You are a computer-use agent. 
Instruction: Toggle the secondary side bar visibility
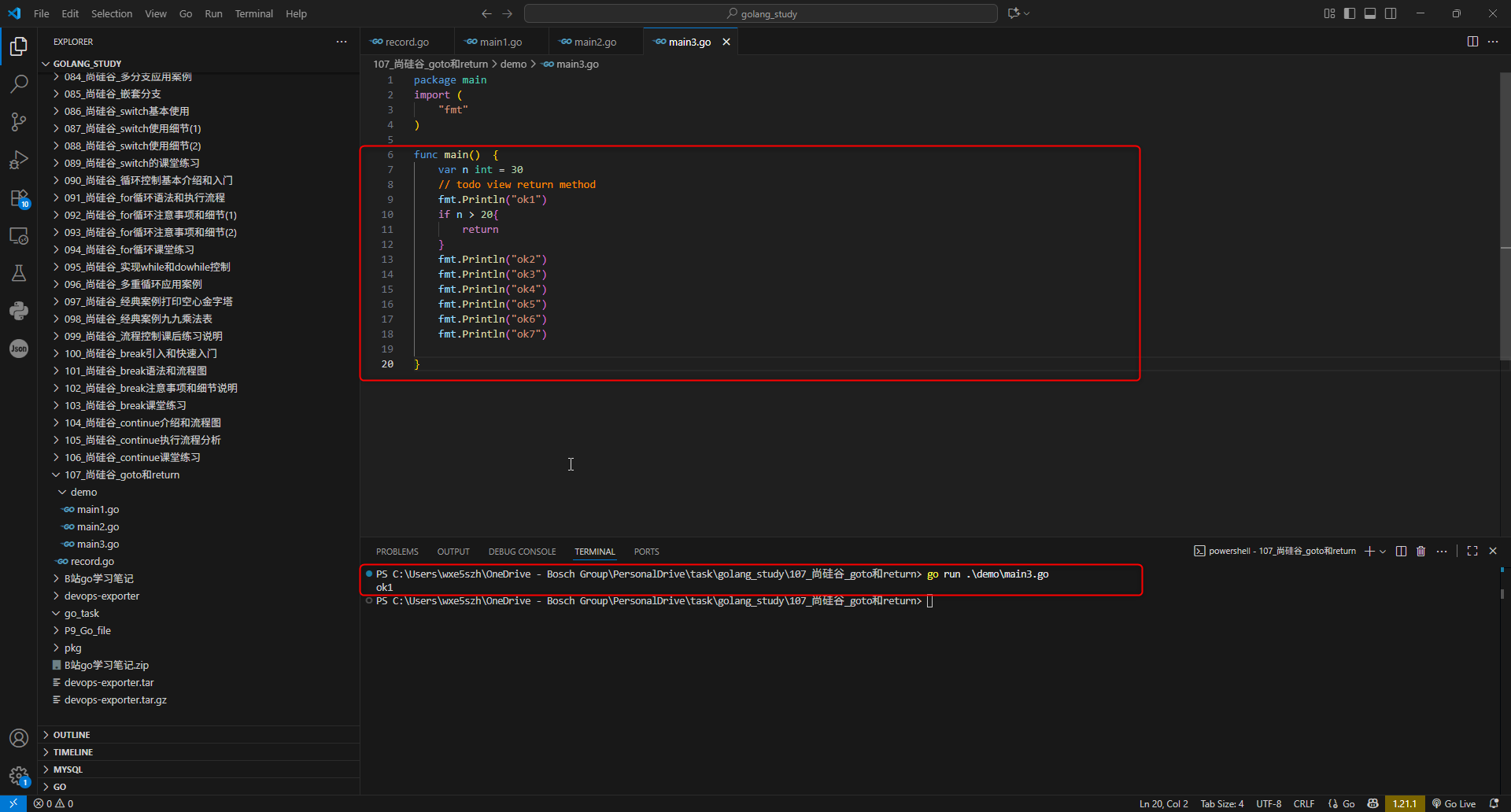coord(1391,13)
